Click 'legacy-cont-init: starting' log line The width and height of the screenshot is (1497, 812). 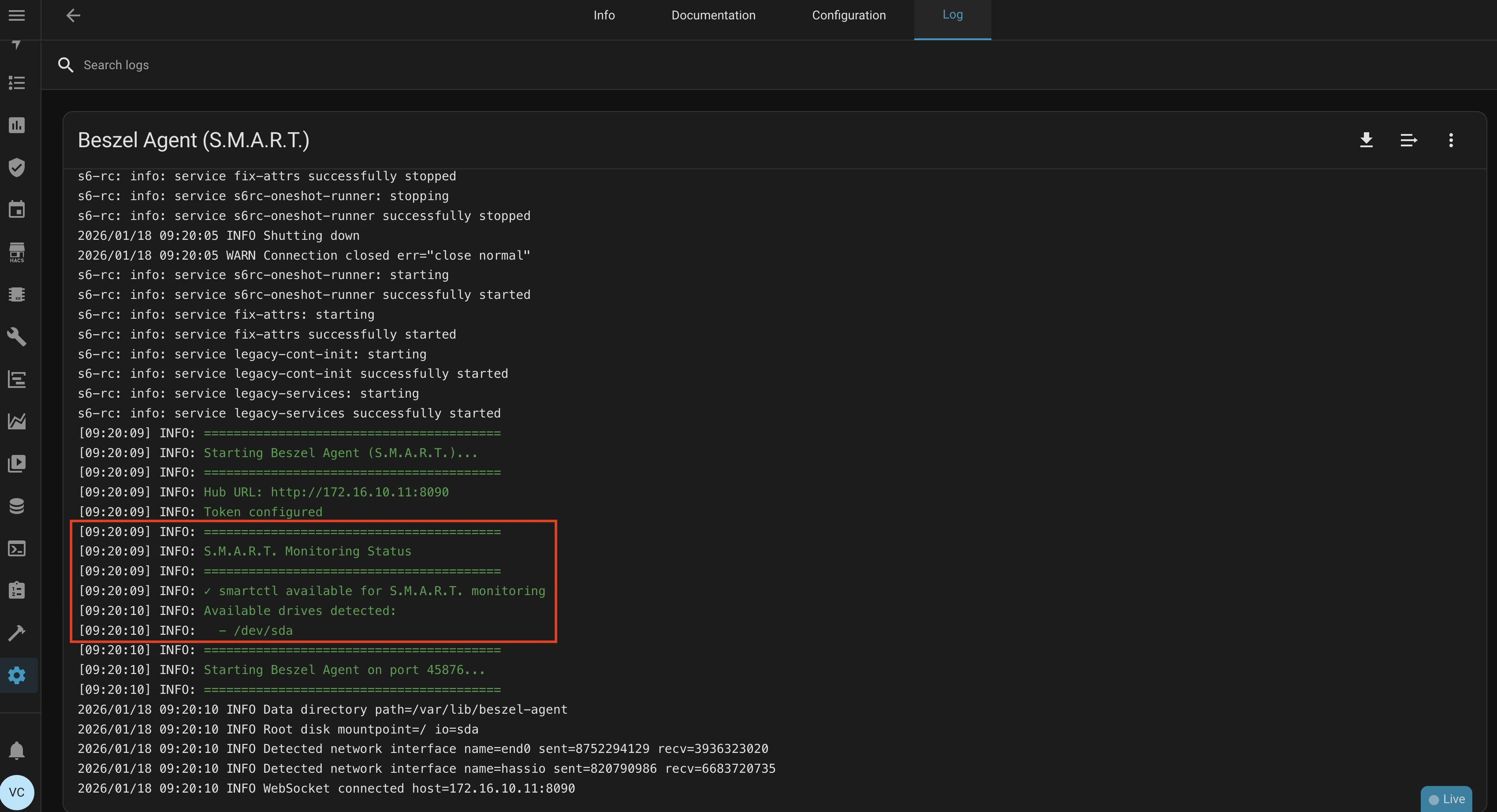click(252, 354)
